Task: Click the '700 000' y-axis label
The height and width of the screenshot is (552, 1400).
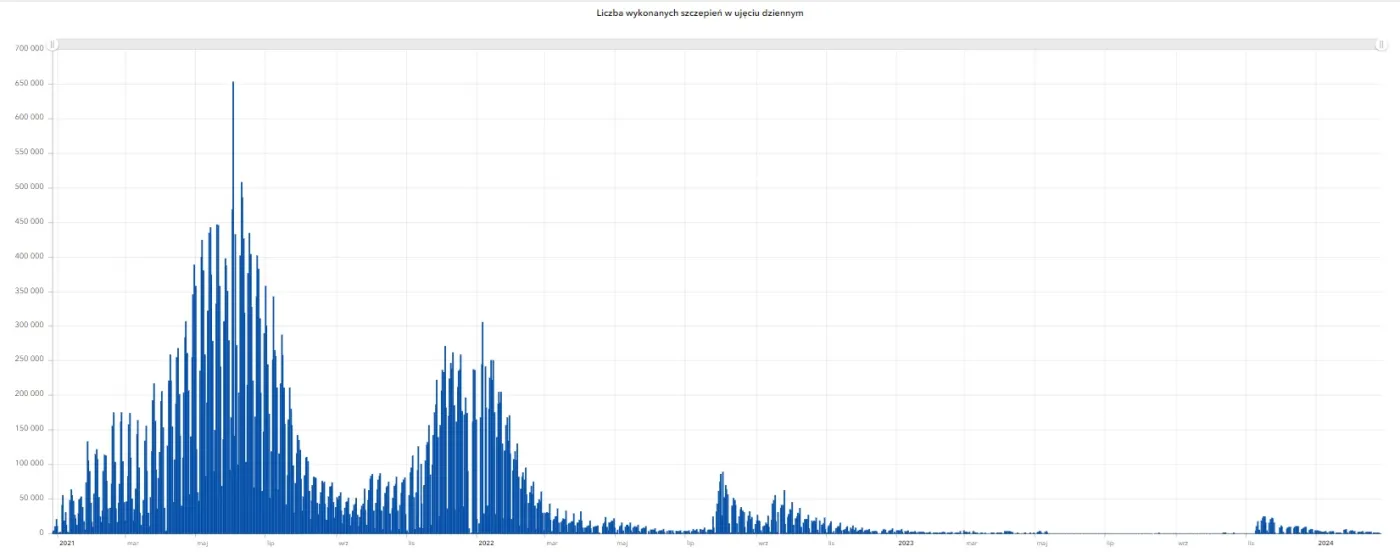Action: click(x=28, y=48)
